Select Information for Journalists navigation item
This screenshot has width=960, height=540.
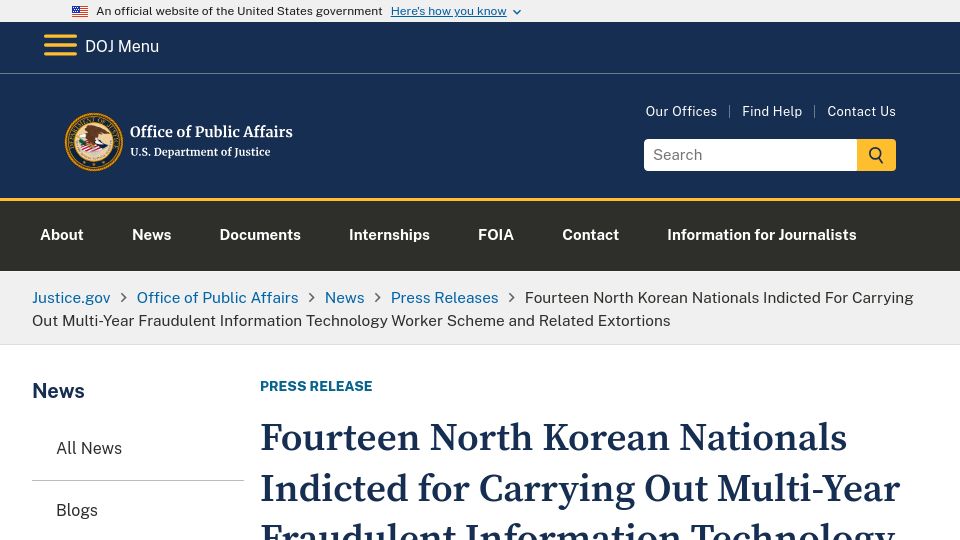pyautogui.click(x=761, y=235)
